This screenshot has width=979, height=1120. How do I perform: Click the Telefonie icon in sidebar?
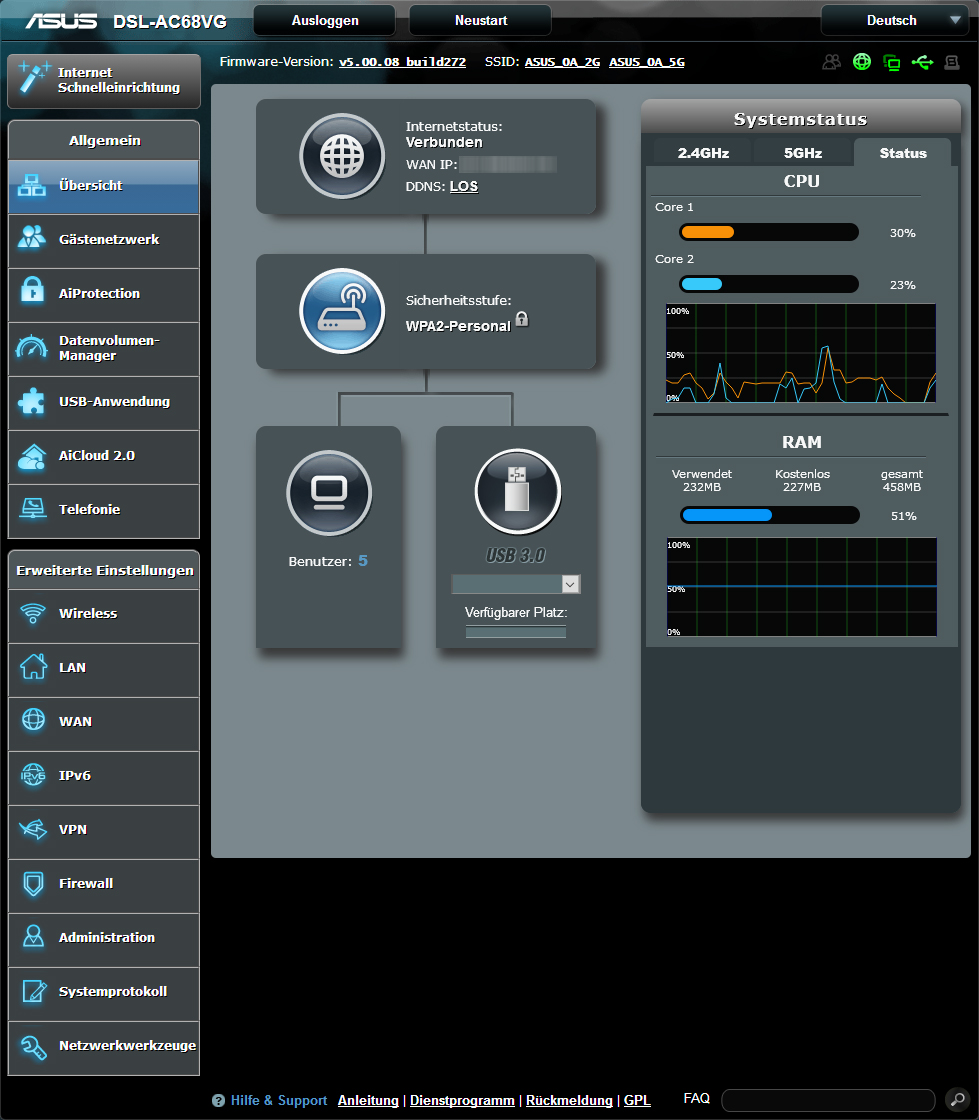point(32,509)
